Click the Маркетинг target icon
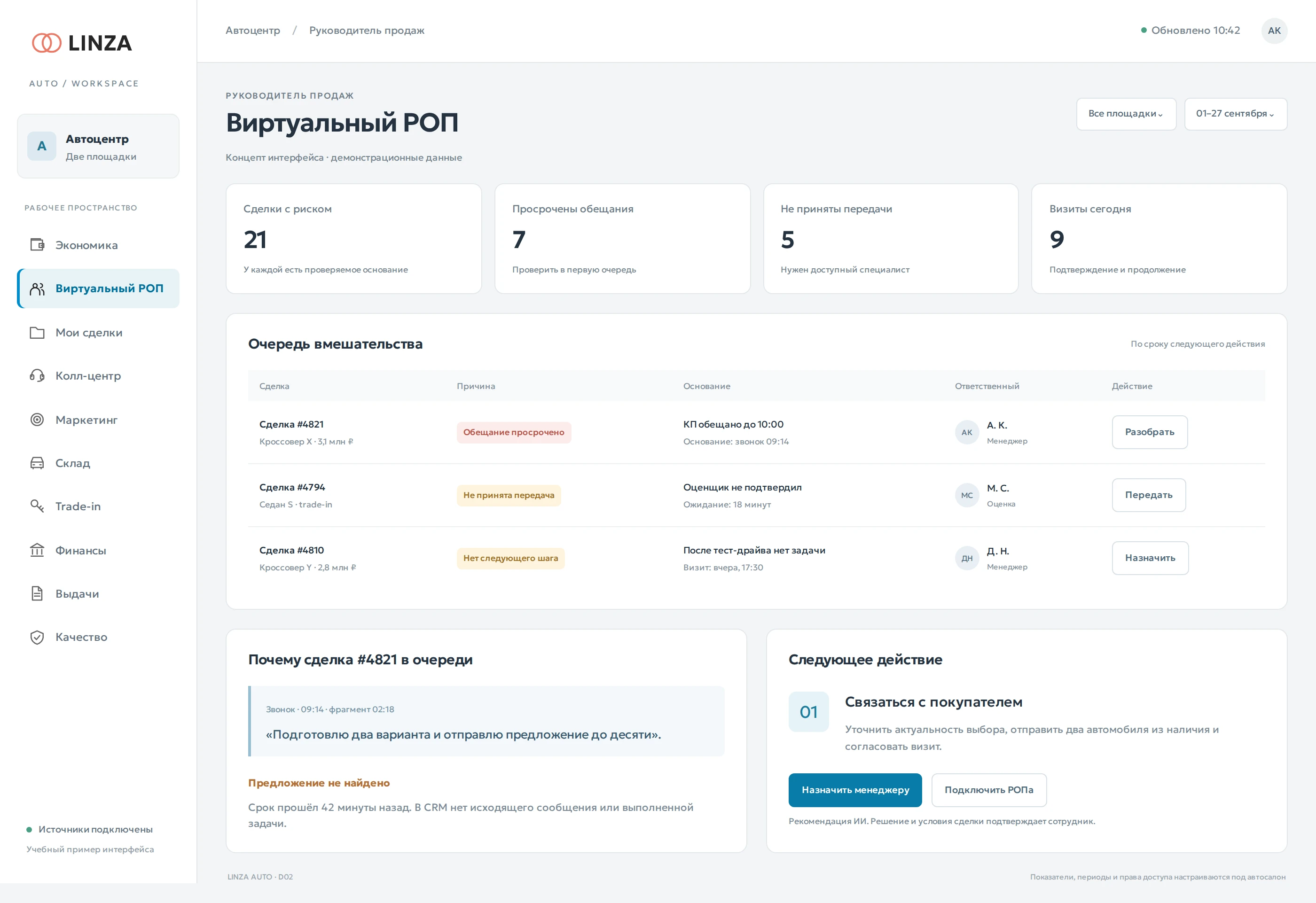 pyautogui.click(x=37, y=420)
